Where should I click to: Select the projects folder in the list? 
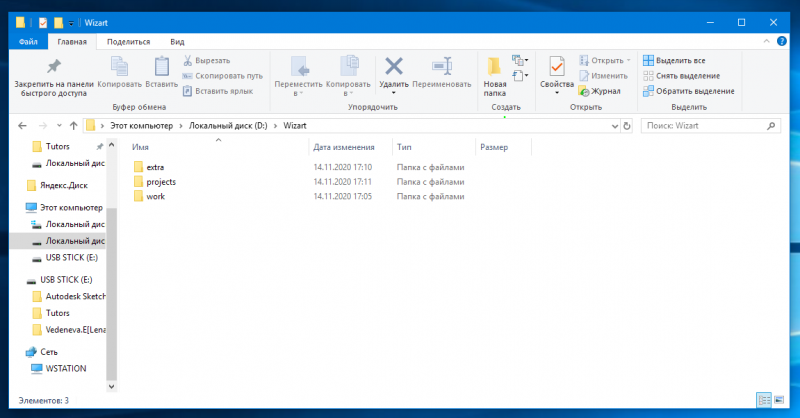(x=160, y=182)
